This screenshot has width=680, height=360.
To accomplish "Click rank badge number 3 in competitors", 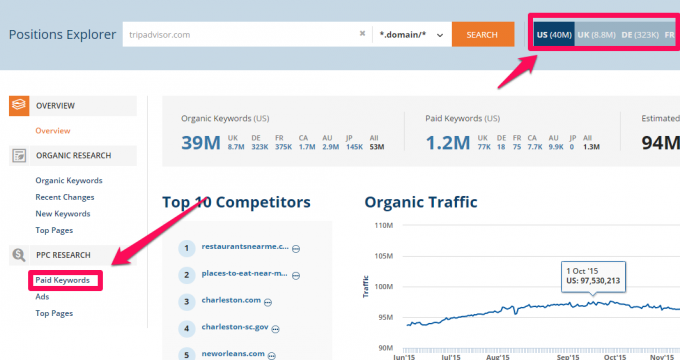I will point(186,301).
